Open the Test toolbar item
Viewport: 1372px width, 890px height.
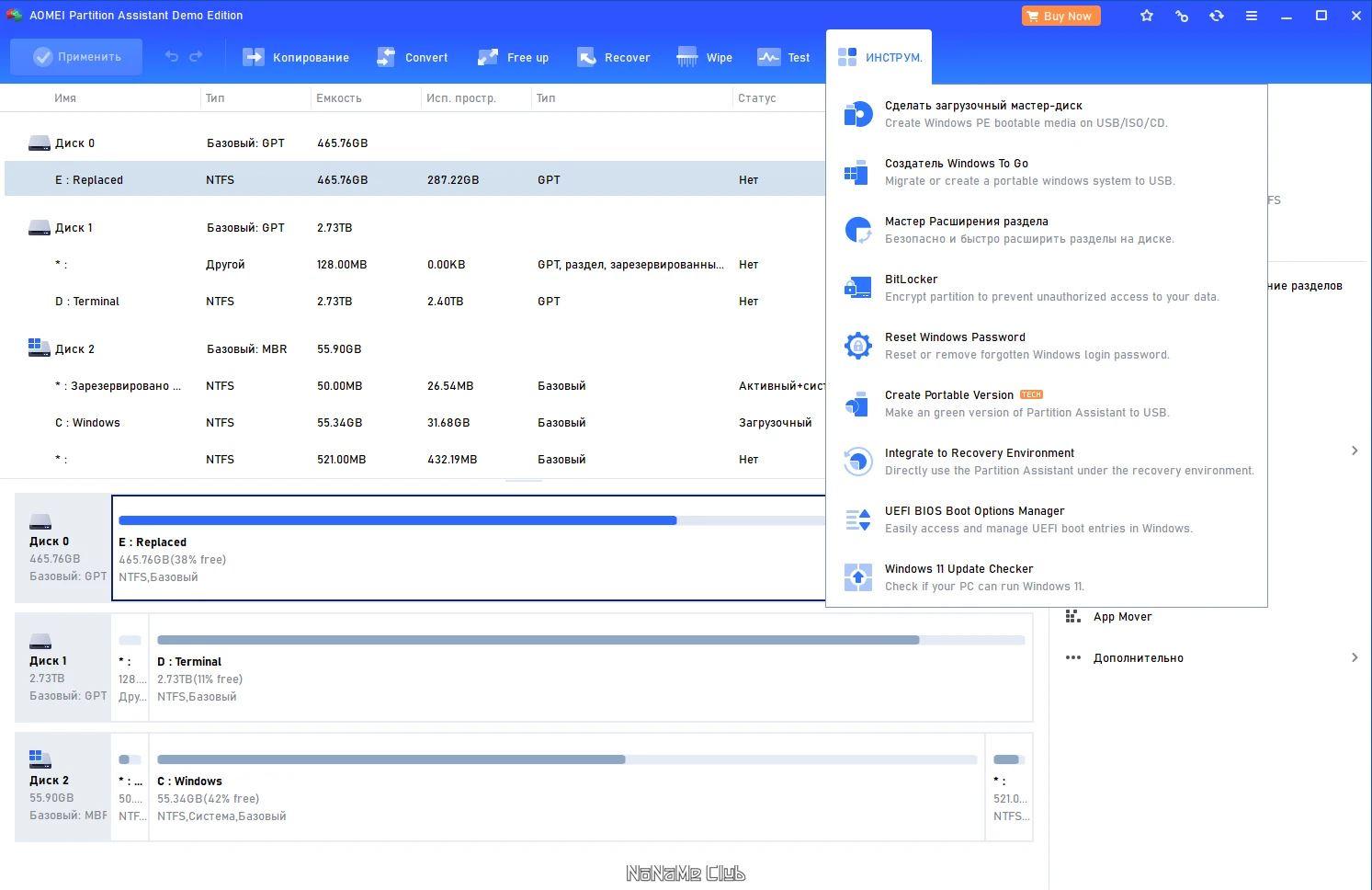(x=784, y=57)
